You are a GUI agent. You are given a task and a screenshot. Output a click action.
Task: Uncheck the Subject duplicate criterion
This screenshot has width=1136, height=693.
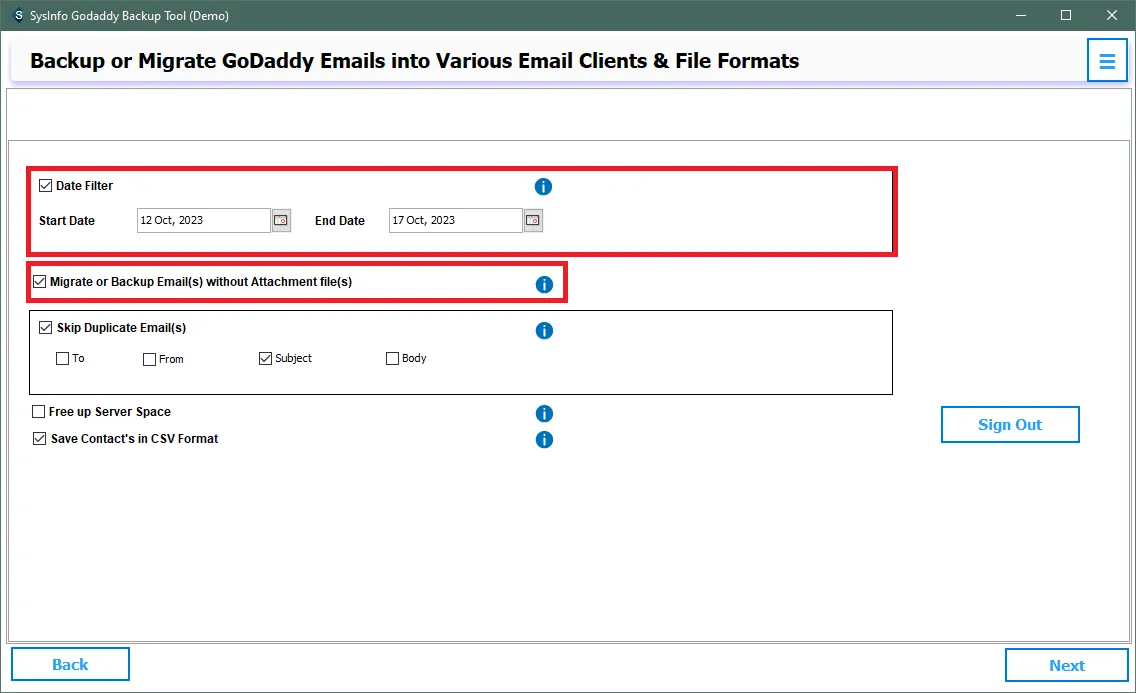coord(265,358)
